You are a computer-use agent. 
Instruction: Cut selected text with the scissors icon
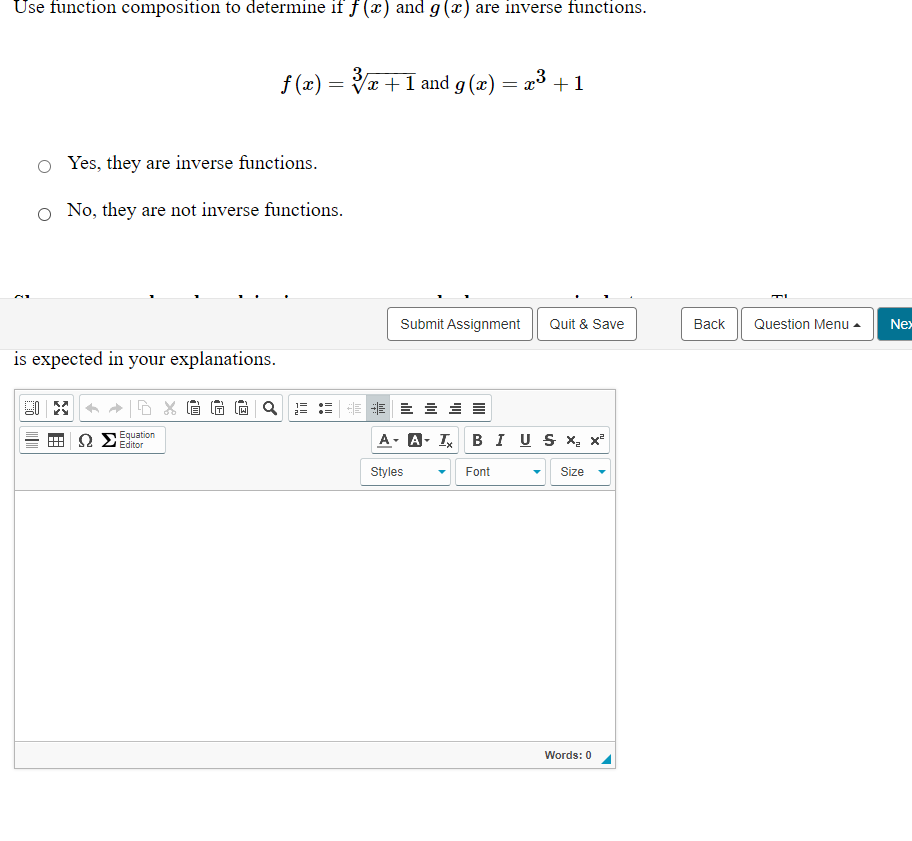click(169, 408)
